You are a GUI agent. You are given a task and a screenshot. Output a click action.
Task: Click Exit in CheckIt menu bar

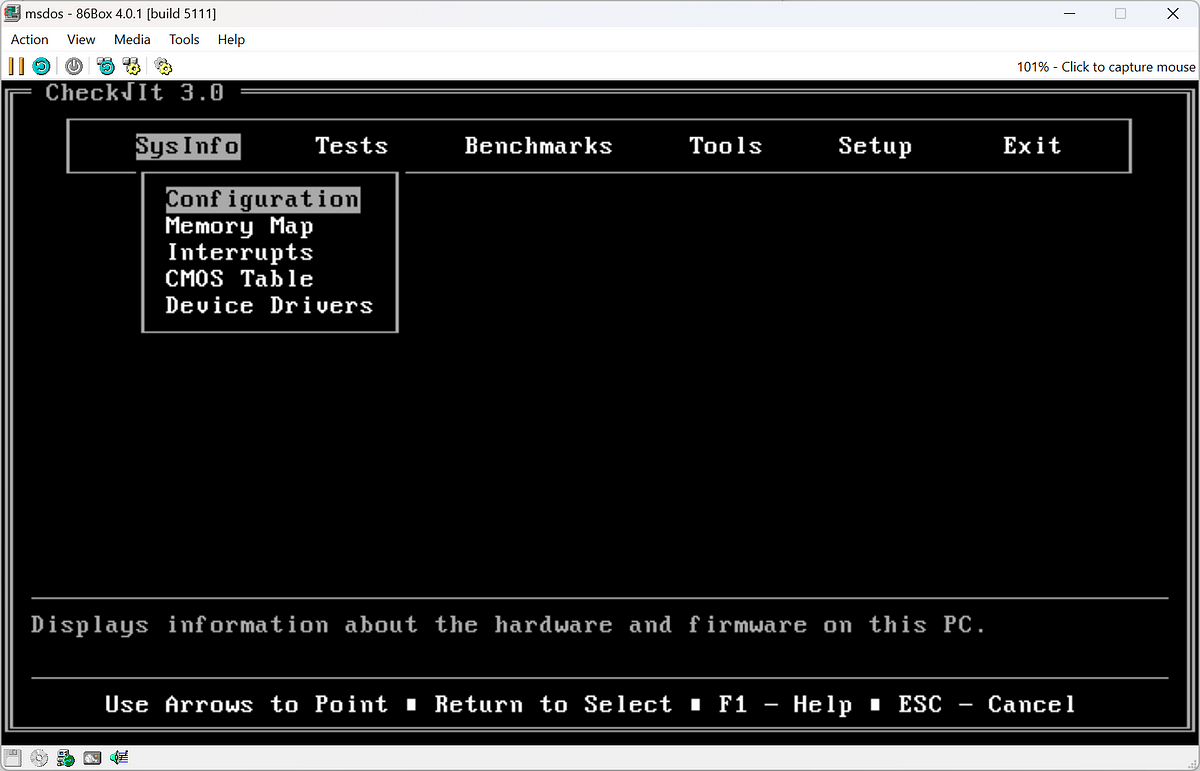coord(1031,146)
